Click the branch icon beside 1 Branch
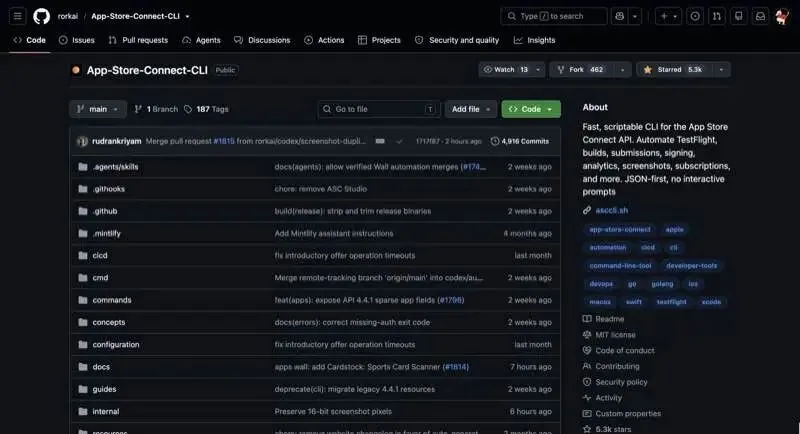The height and width of the screenshot is (434, 800). 138,109
